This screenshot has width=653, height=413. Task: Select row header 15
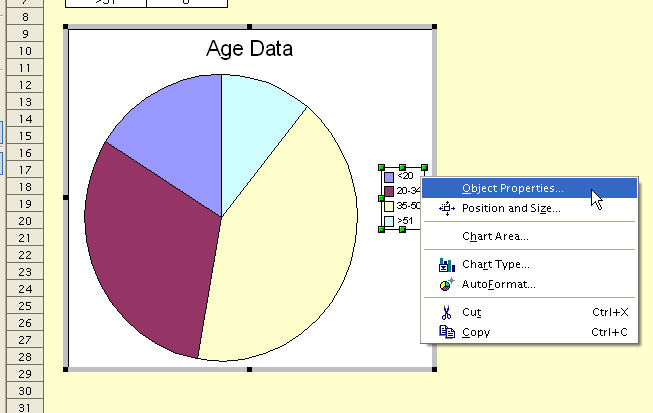pos(25,136)
